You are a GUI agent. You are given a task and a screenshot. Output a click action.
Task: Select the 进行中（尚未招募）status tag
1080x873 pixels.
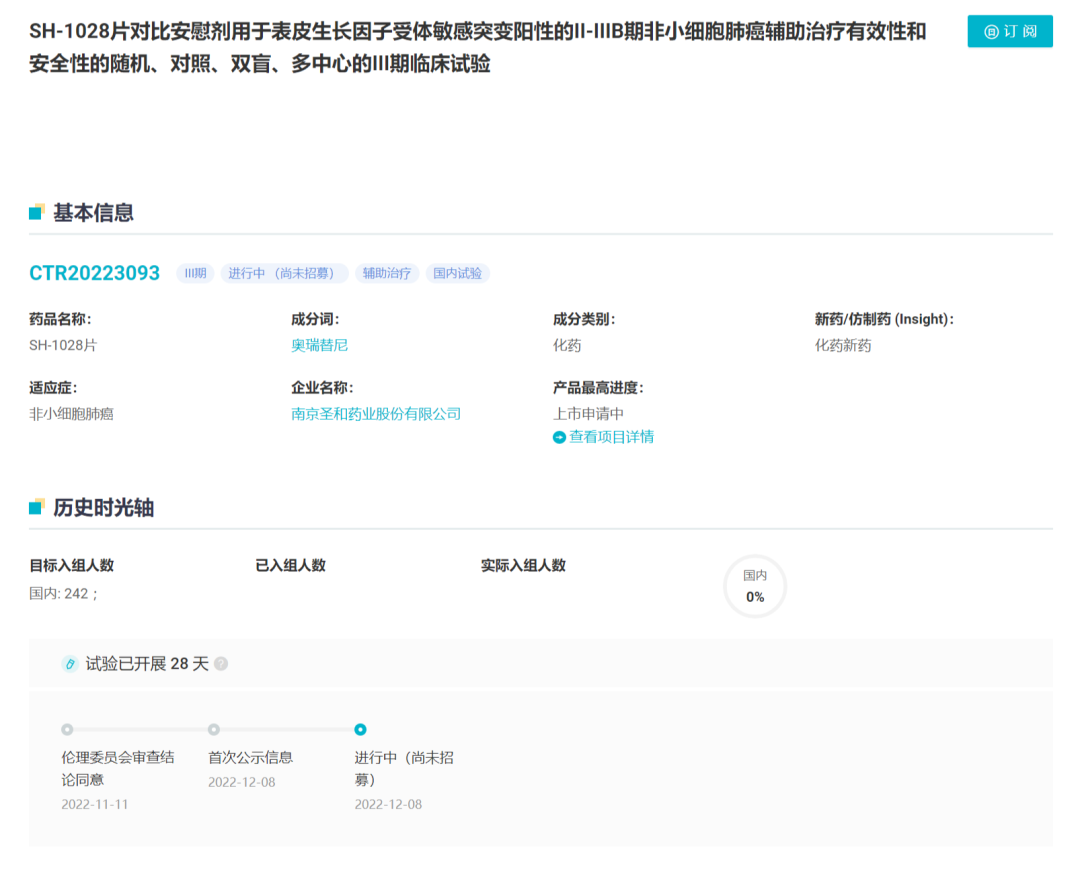pos(284,274)
